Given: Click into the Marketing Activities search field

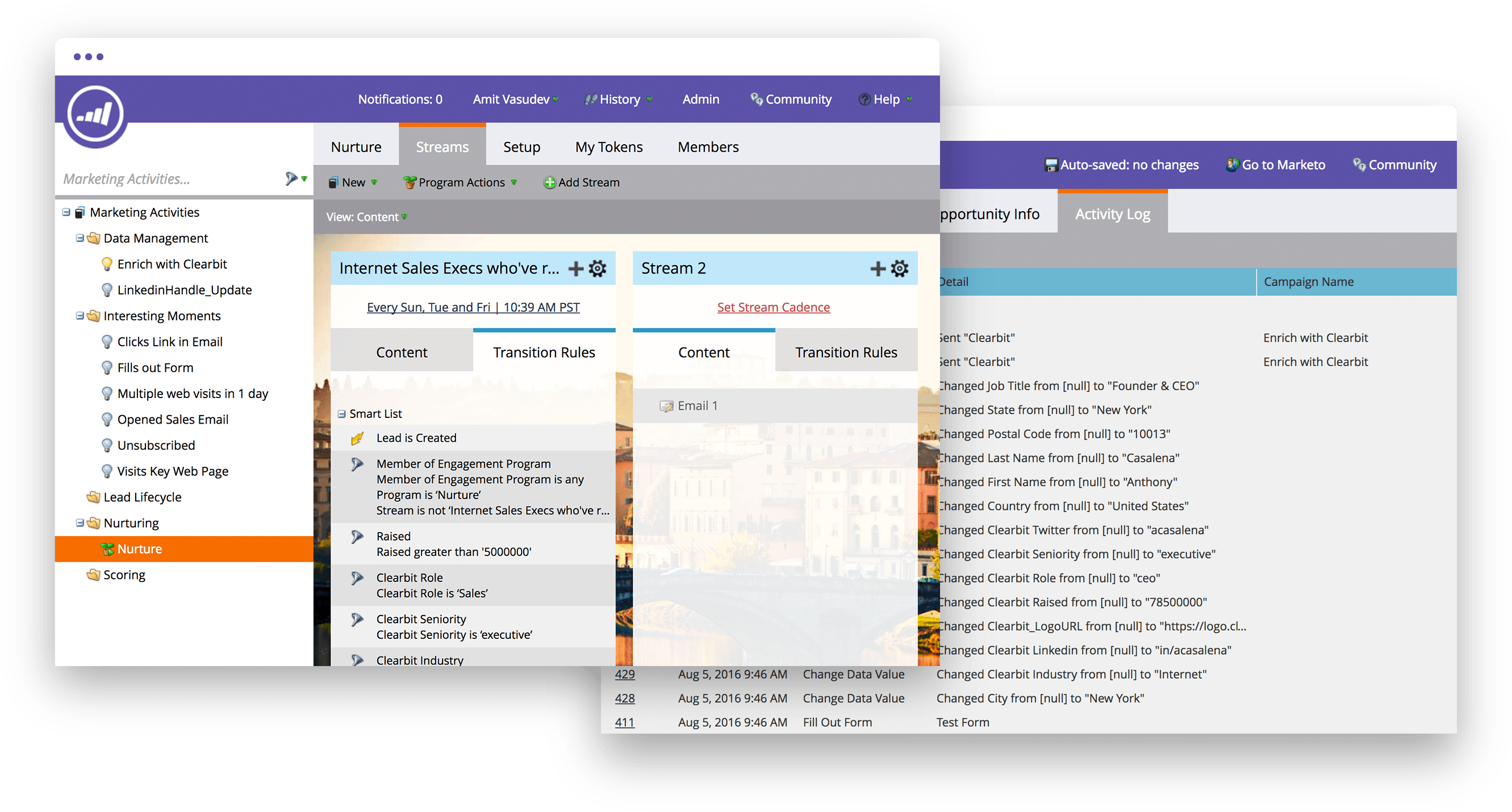Looking at the screenshot, I should [x=170, y=179].
